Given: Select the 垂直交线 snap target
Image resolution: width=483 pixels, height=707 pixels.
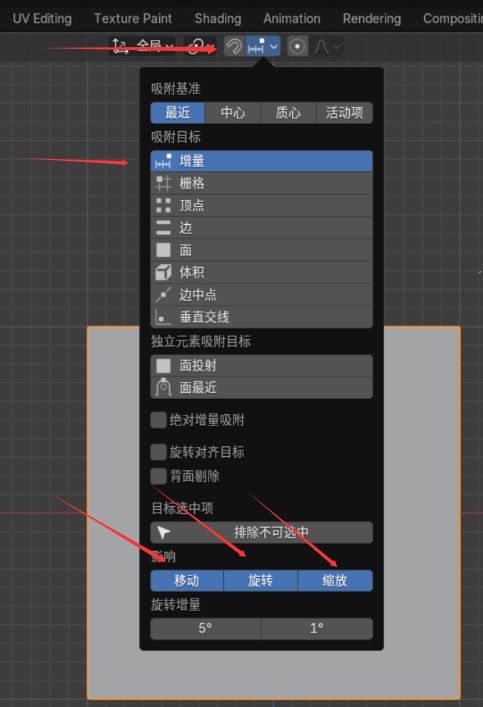Looking at the screenshot, I should point(262,317).
